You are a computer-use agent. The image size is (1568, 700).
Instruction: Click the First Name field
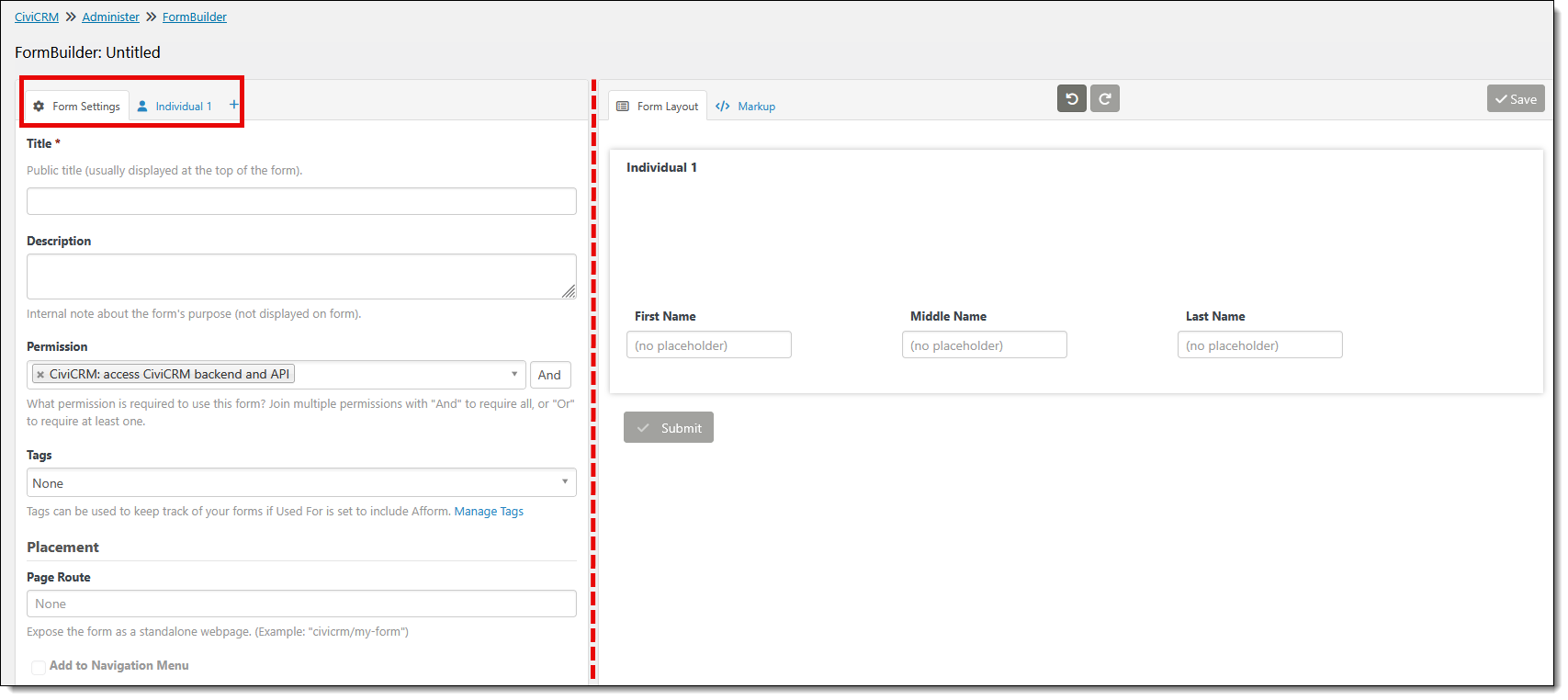[x=708, y=345]
